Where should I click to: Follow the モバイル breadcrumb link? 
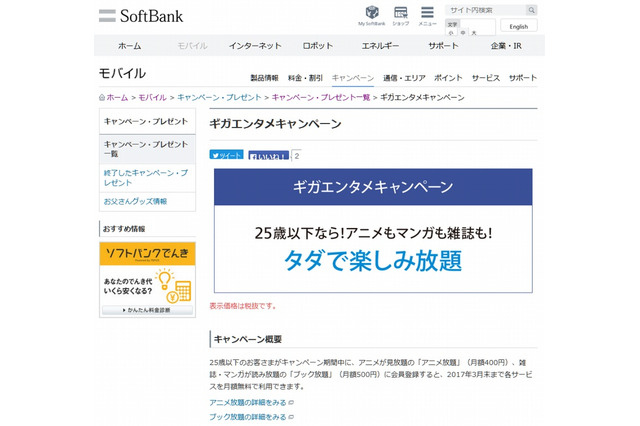click(x=152, y=98)
